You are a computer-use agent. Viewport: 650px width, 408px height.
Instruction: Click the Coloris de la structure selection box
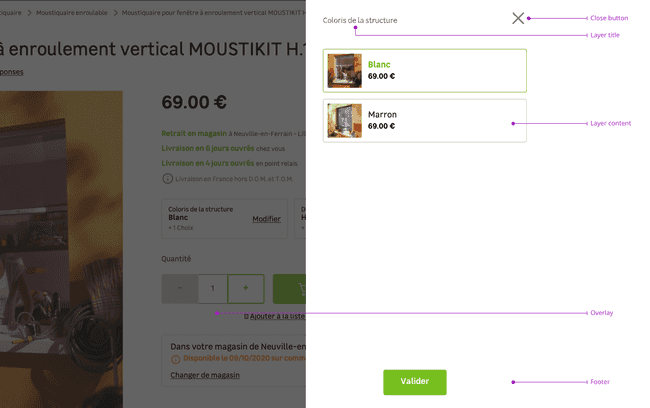tap(224, 218)
